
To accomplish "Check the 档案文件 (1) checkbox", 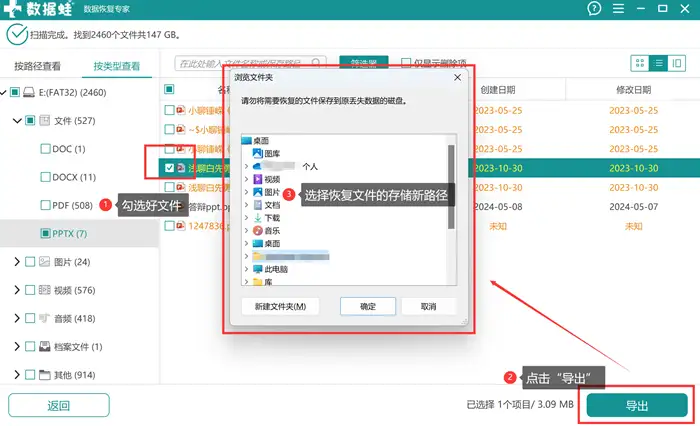I will (x=30, y=347).
